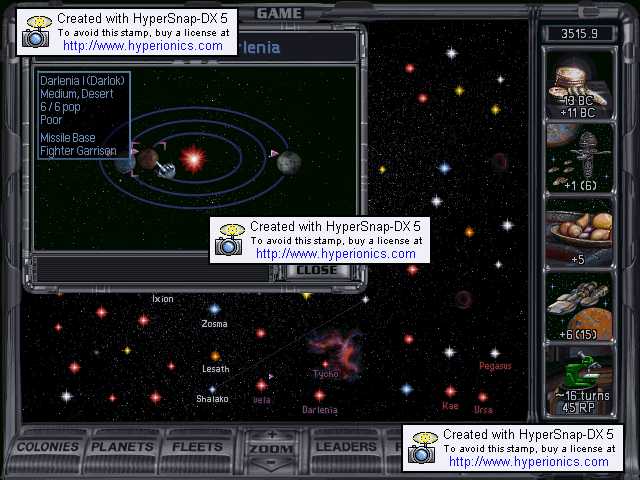The image size is (640, 480).
Task: Open the GAME menu at top
Action: (x=280, y=13)
